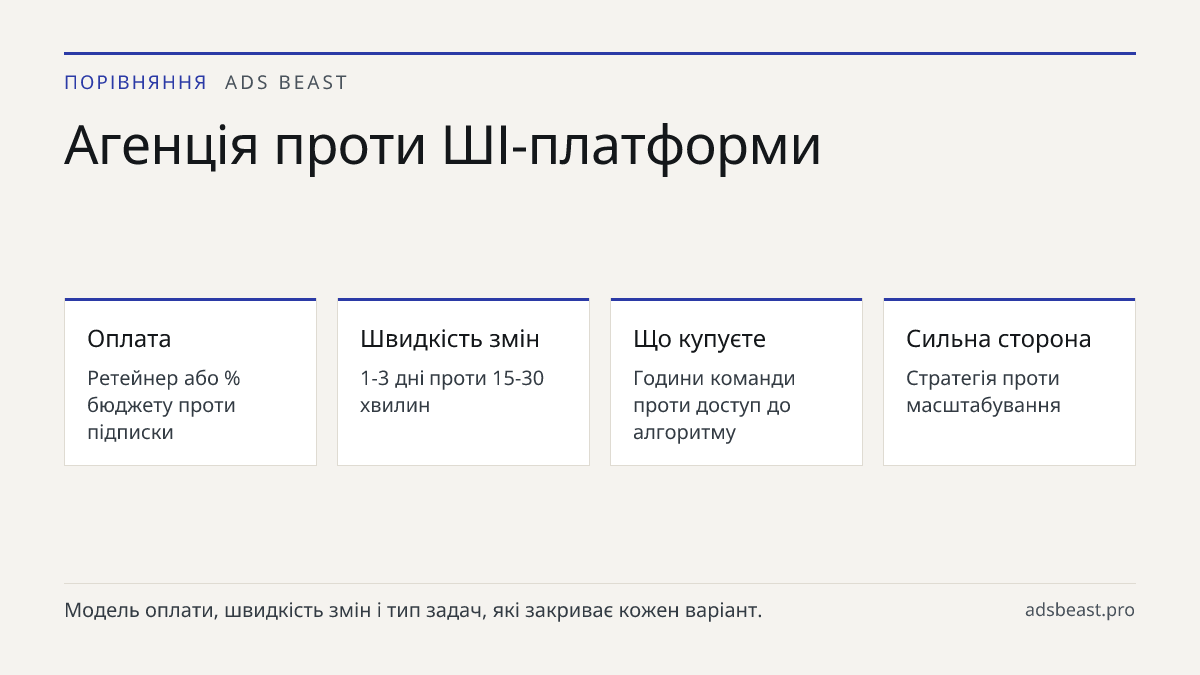Click text Ретейнер або % бюджету проти підписки

[x=164, y=405]
